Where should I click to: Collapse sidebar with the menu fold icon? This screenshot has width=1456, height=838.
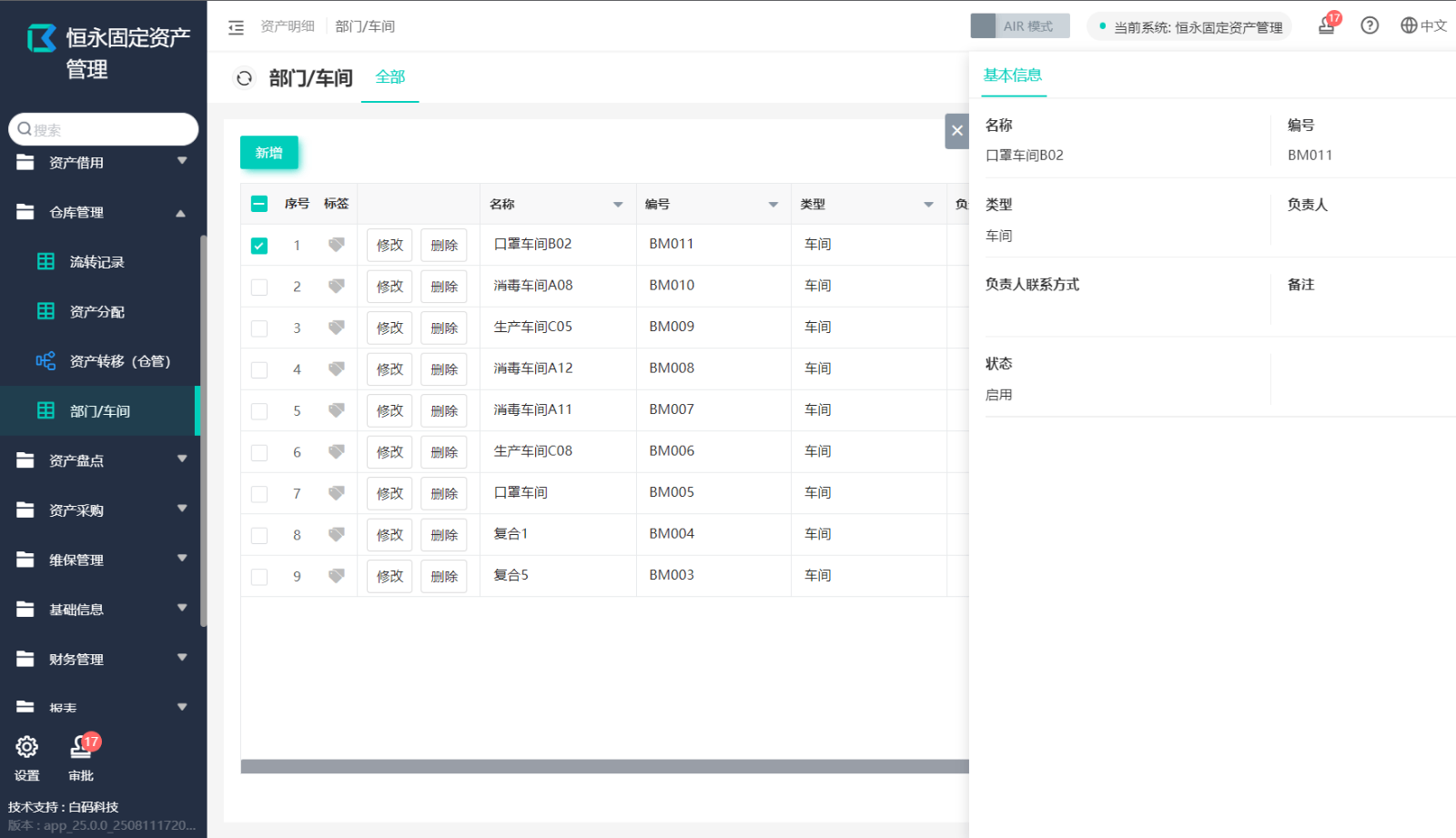[236, 27]
